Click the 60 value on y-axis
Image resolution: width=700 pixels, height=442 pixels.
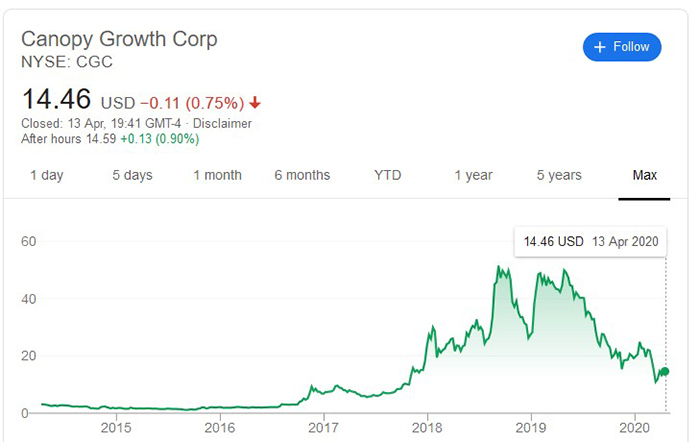point(30,241)
